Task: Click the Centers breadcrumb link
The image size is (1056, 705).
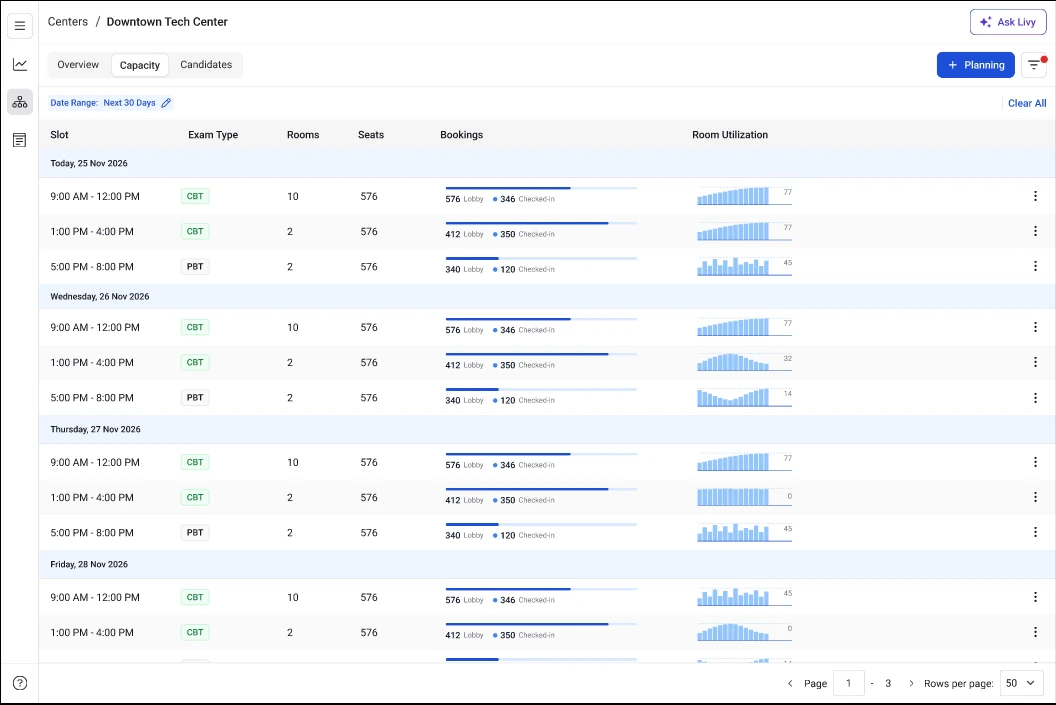Action: click(x=68, y=22)
